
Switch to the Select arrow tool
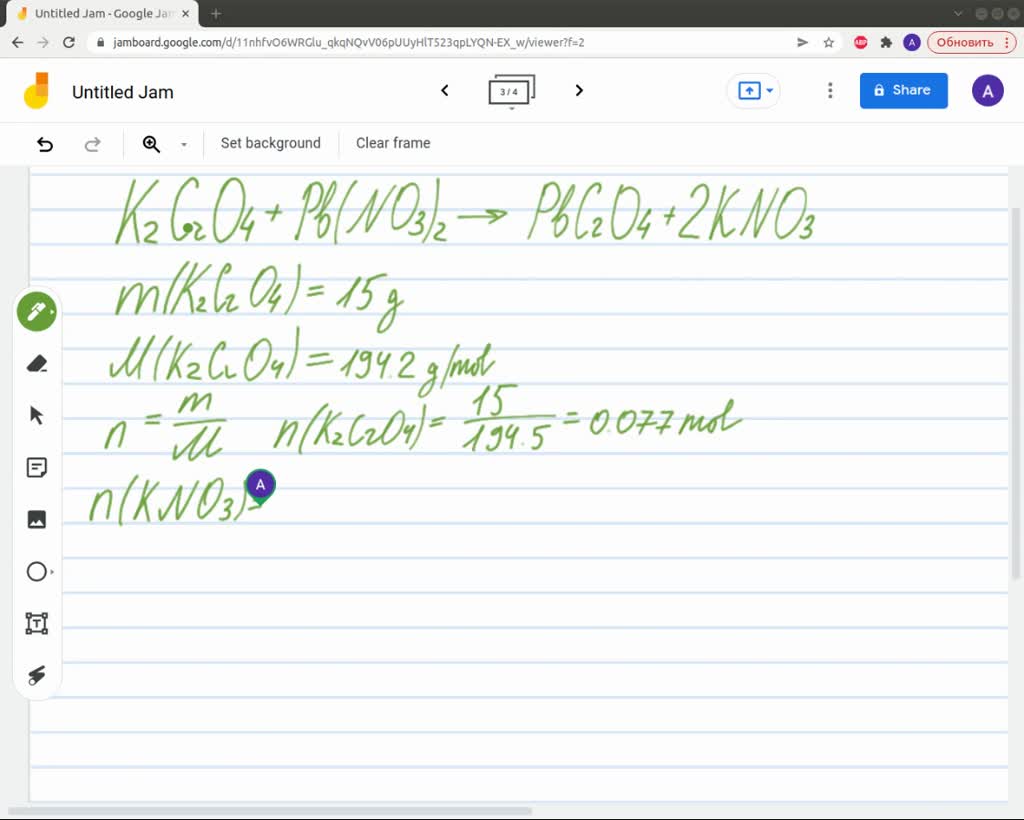[x=36, y=414]
